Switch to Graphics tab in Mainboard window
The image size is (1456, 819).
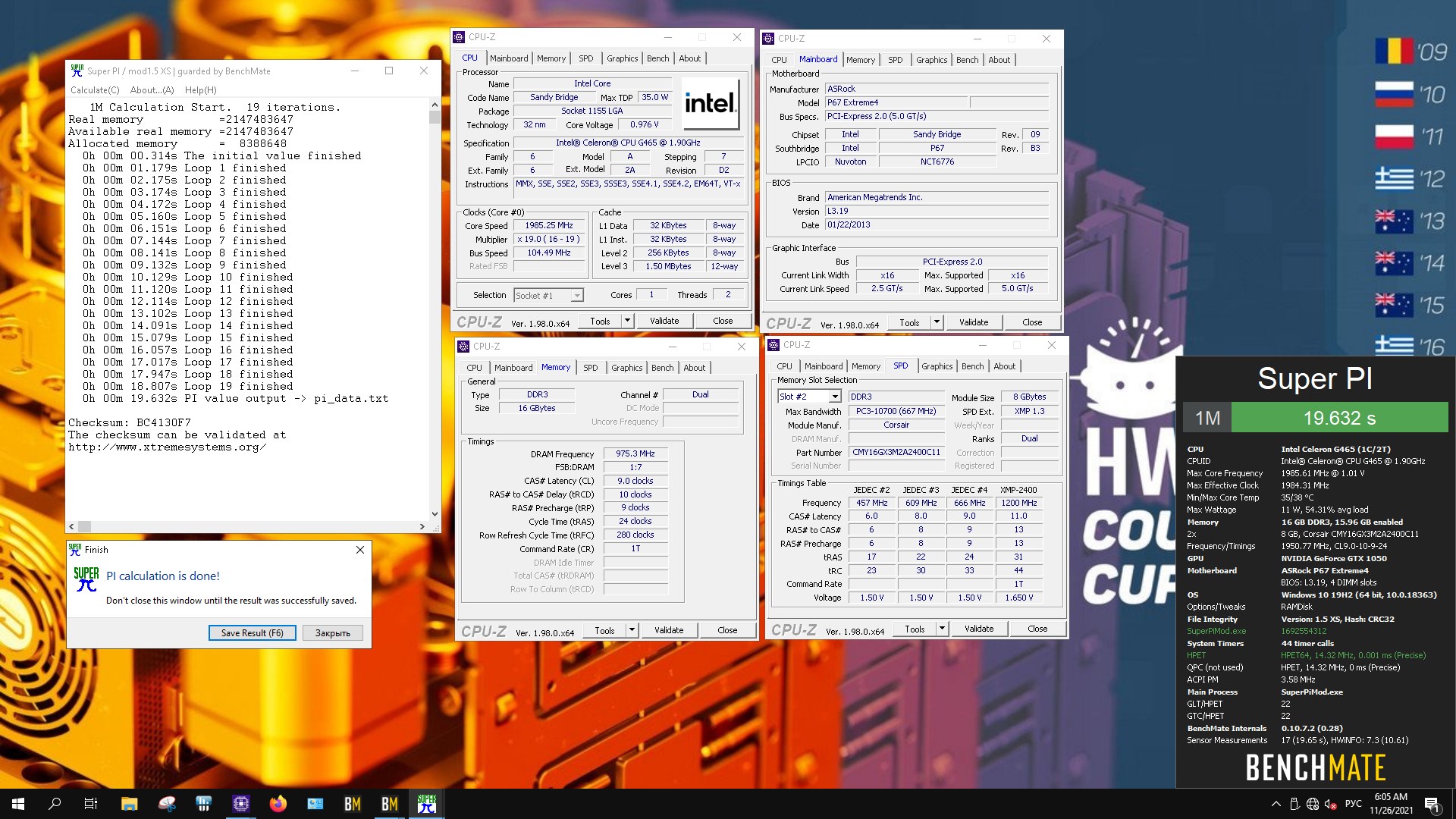pyautogui.click(x=931, y=60)
